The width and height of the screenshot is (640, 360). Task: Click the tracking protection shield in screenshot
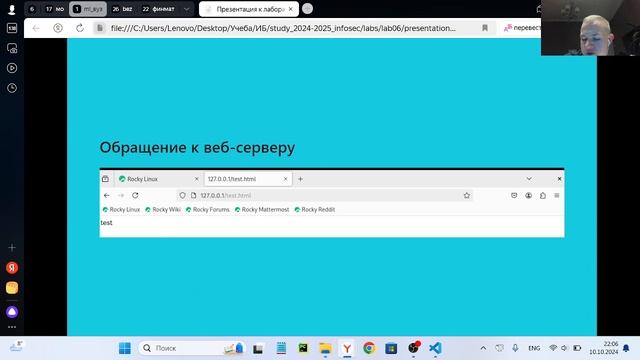pyautogui.click(x=182, y=196)
